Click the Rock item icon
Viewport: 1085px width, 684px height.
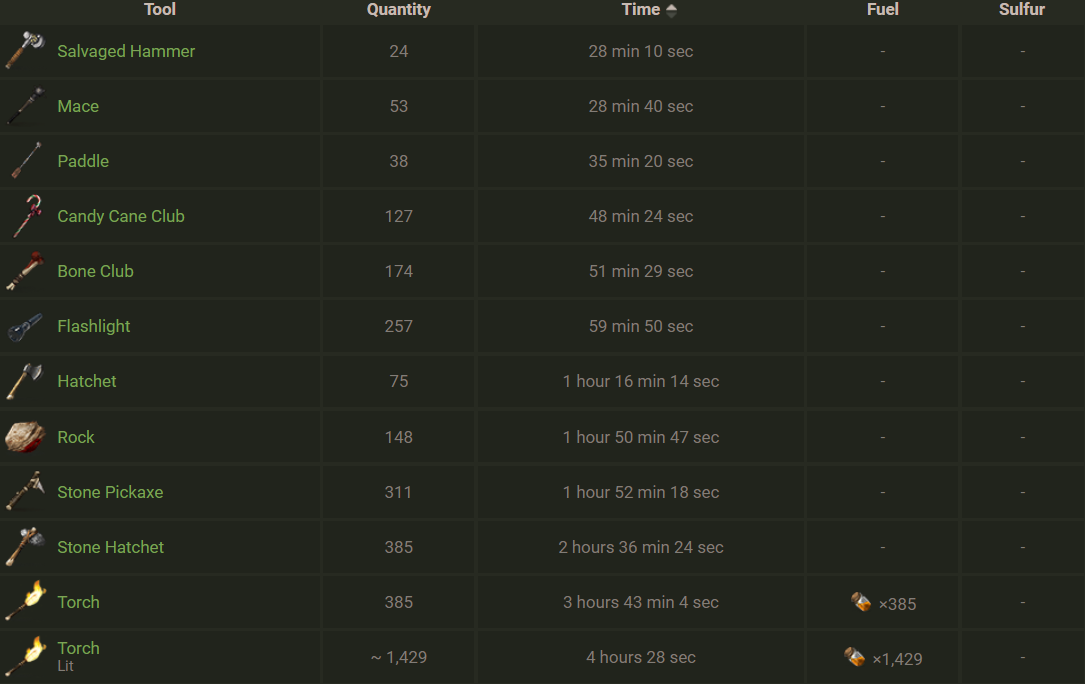click(25, 437)
